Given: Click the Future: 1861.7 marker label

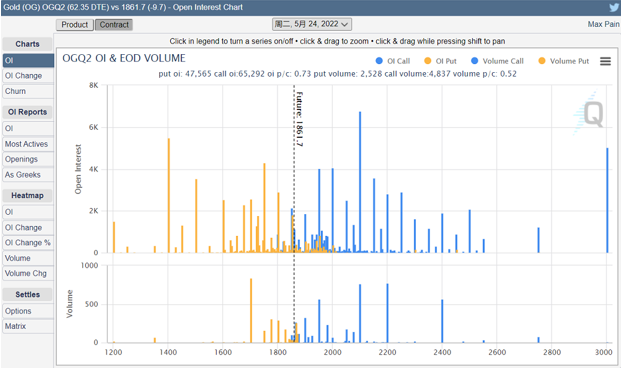Looking at the screenshot, I should point(299,119).
